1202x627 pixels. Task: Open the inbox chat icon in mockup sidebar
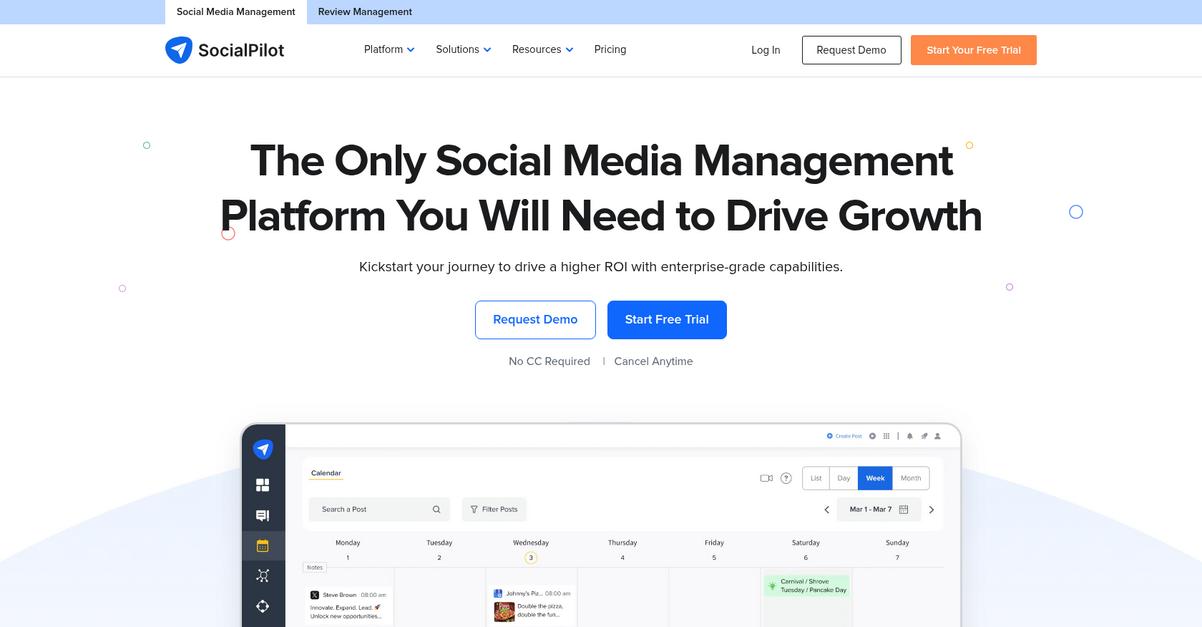[263, 516]
